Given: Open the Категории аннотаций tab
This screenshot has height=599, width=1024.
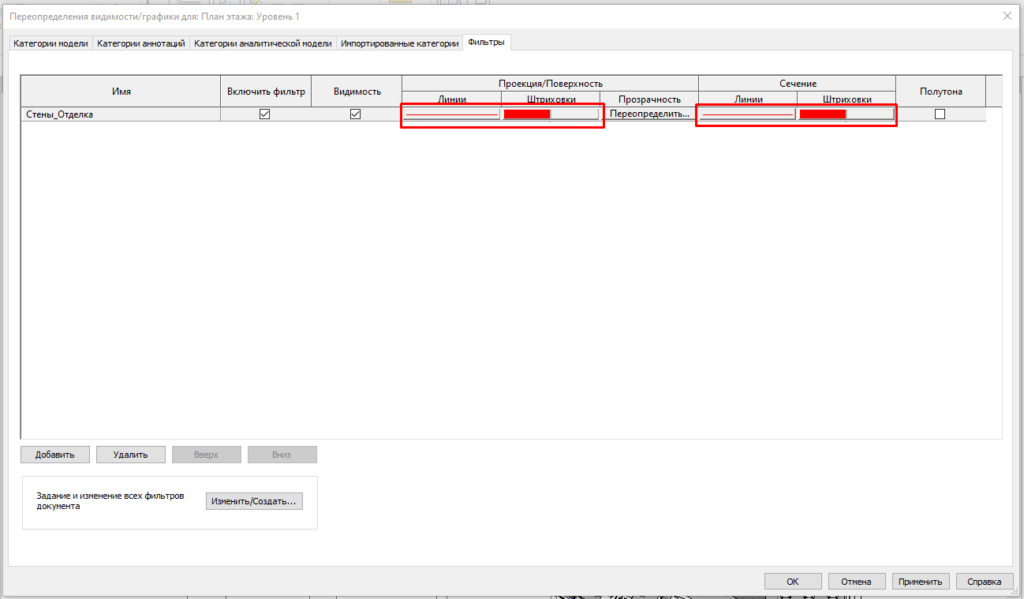Looking at the screenshot, I should (141, 44).
